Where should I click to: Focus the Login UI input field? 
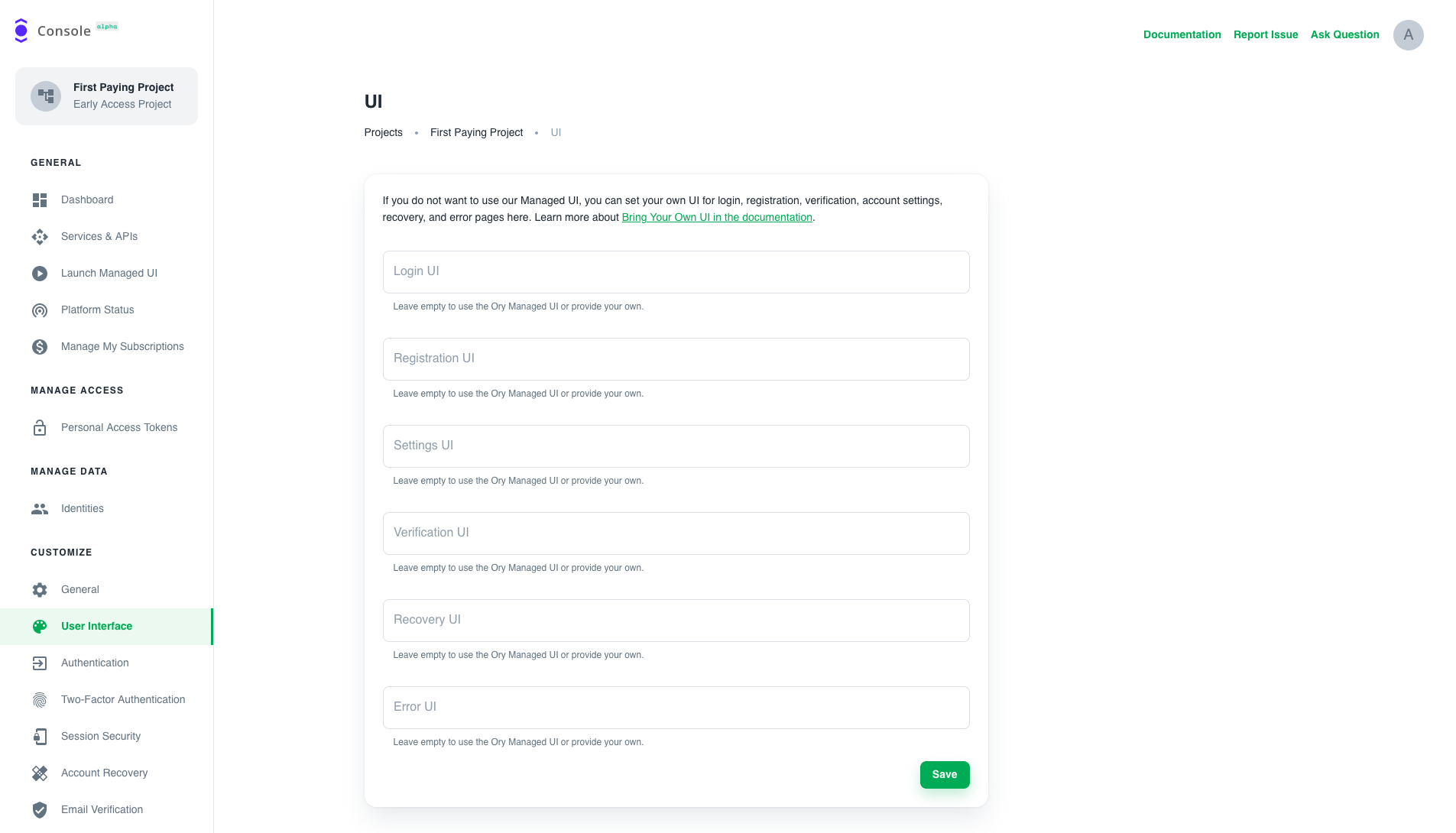pyautogui.click(x=676, y=272)
